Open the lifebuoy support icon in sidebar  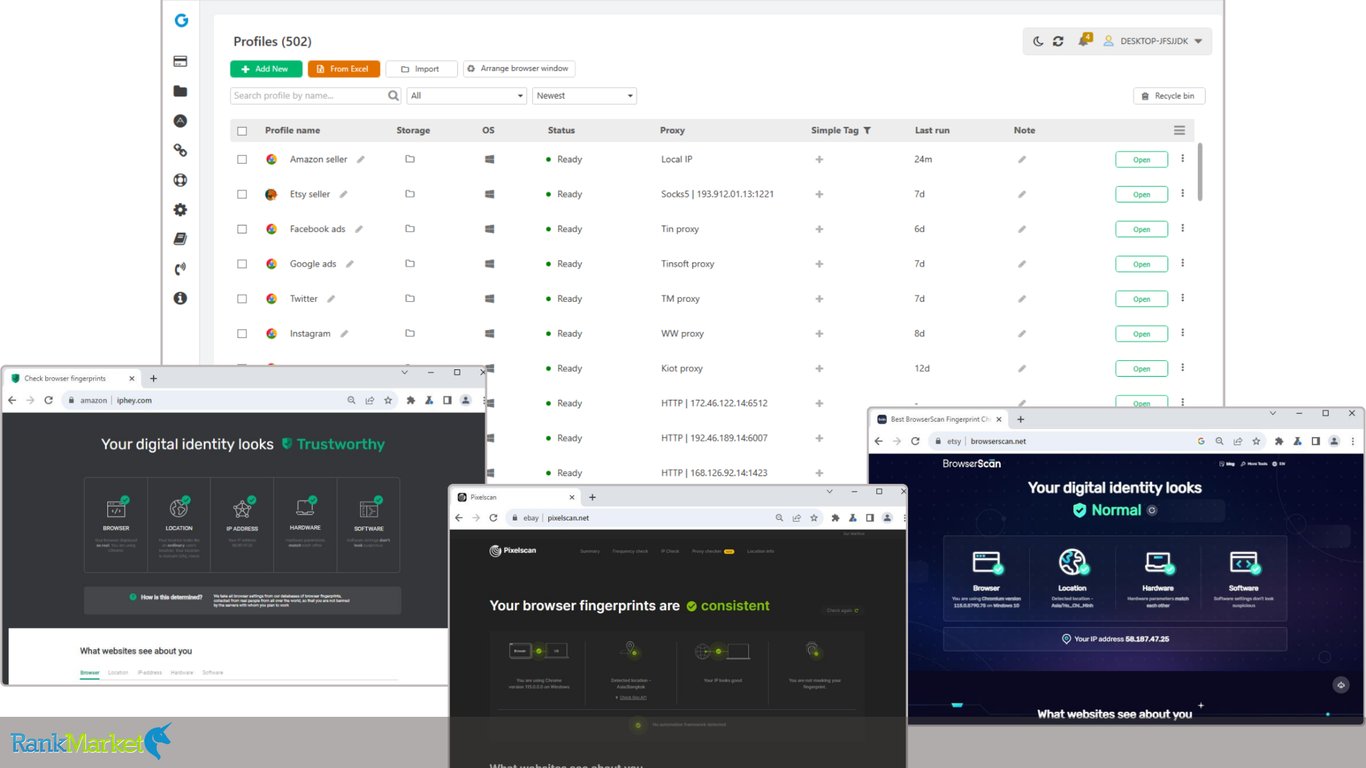pos(180,180)
